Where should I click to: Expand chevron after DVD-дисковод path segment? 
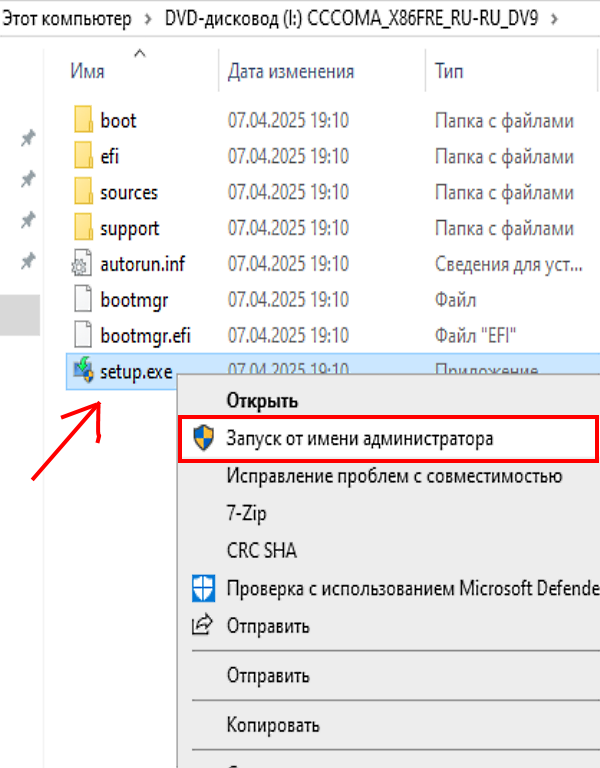(554, 19)
